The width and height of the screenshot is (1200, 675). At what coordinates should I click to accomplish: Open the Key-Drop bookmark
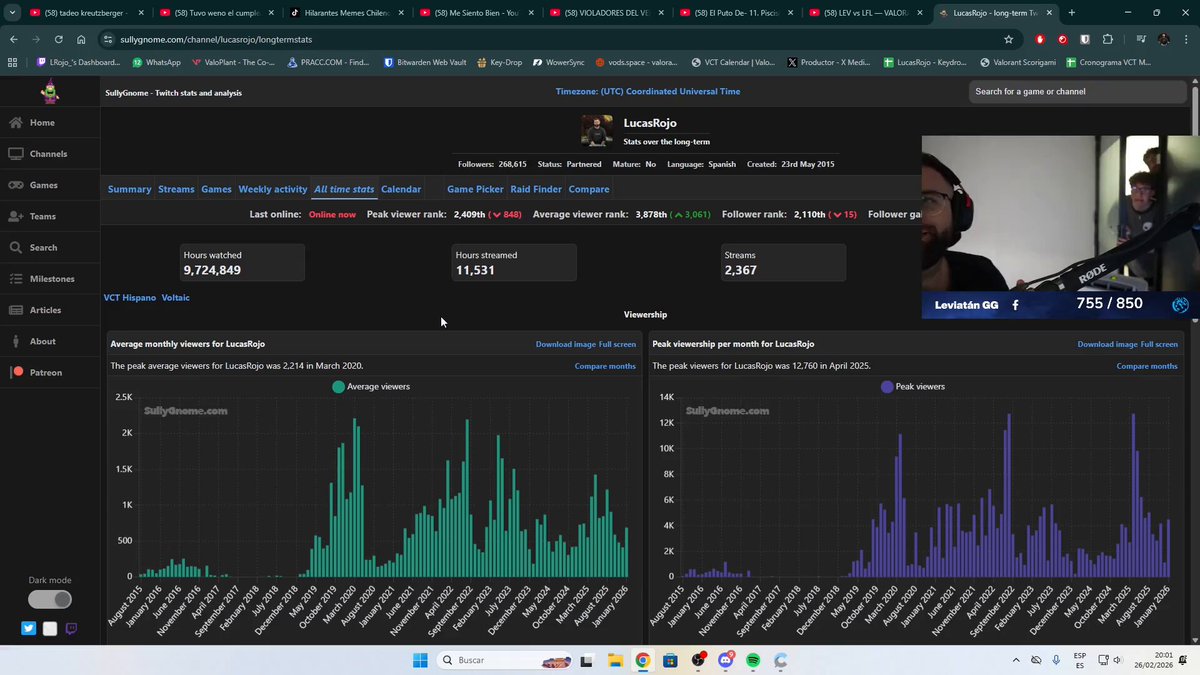coord(499,62)
